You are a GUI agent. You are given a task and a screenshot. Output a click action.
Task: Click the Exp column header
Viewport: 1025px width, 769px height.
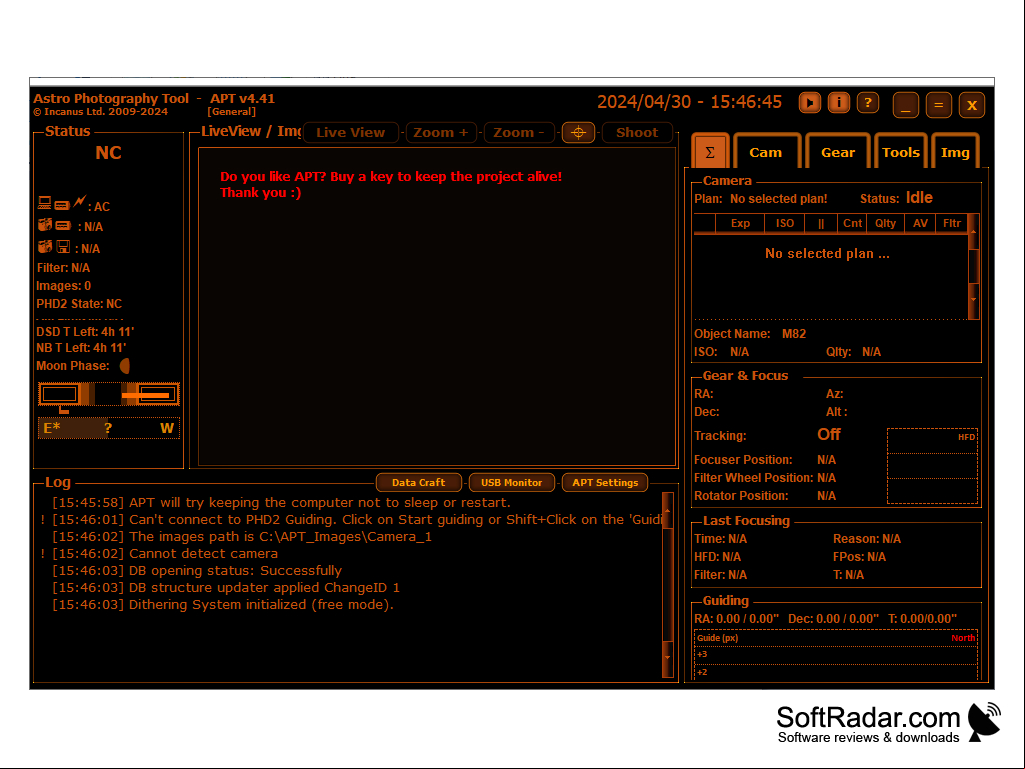tap(740, 223)
